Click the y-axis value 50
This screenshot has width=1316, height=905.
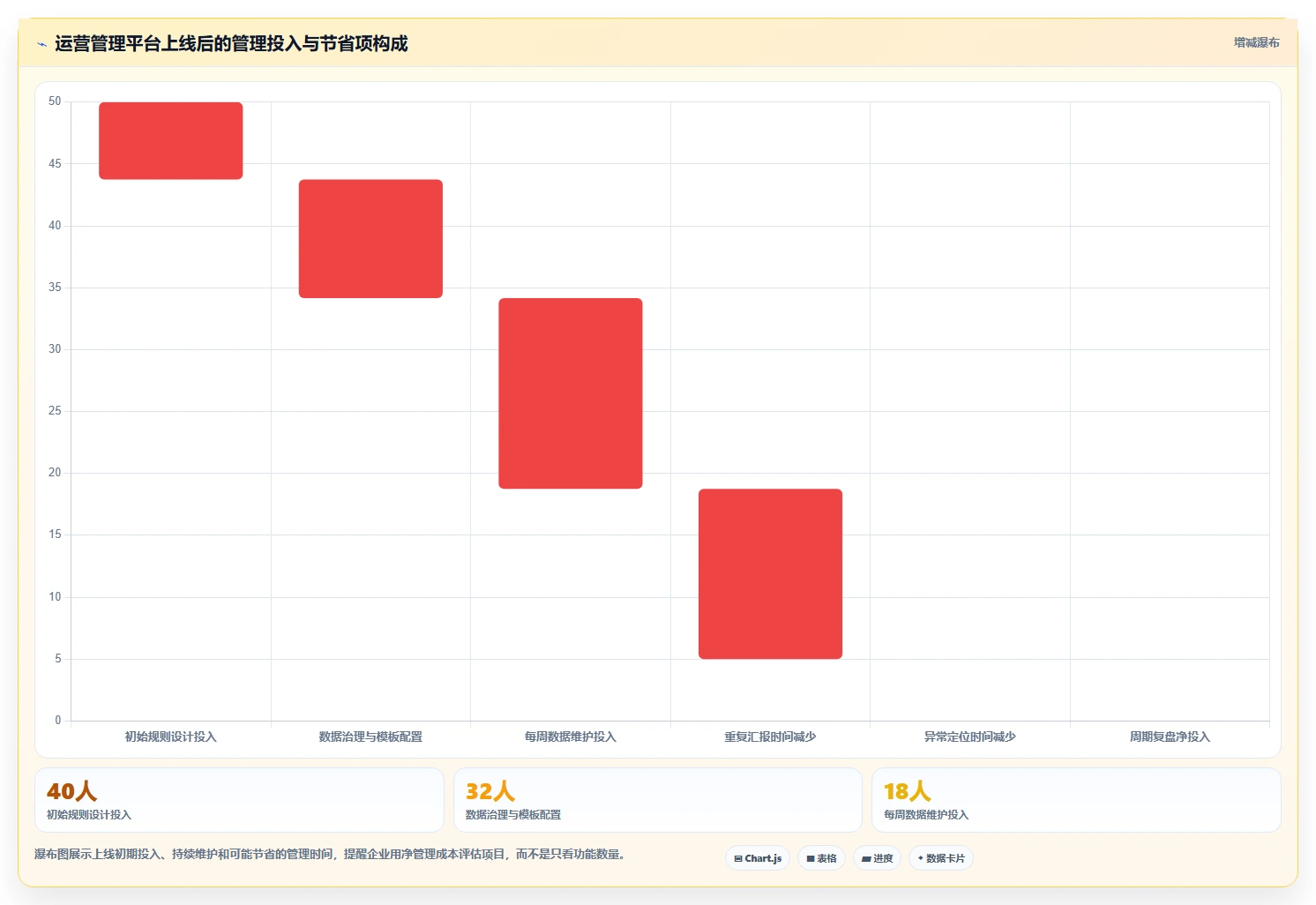(55, 101)
